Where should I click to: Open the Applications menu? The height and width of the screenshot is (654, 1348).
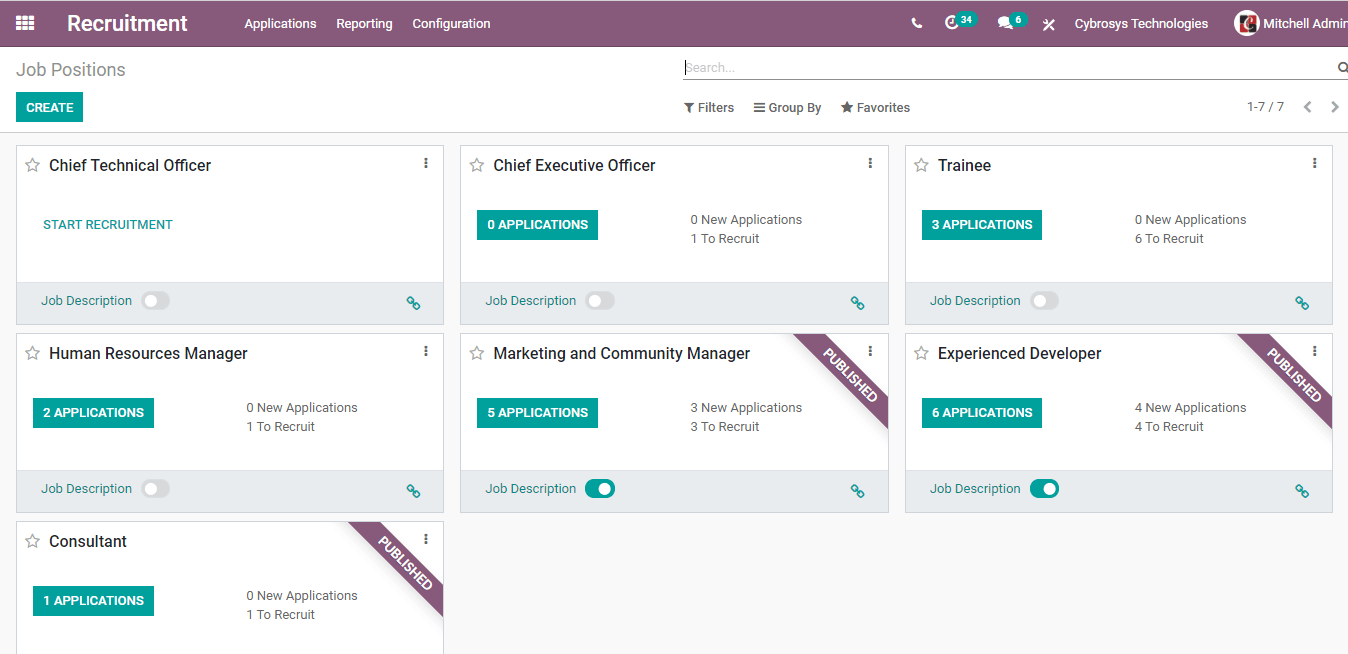click(280, 23)
